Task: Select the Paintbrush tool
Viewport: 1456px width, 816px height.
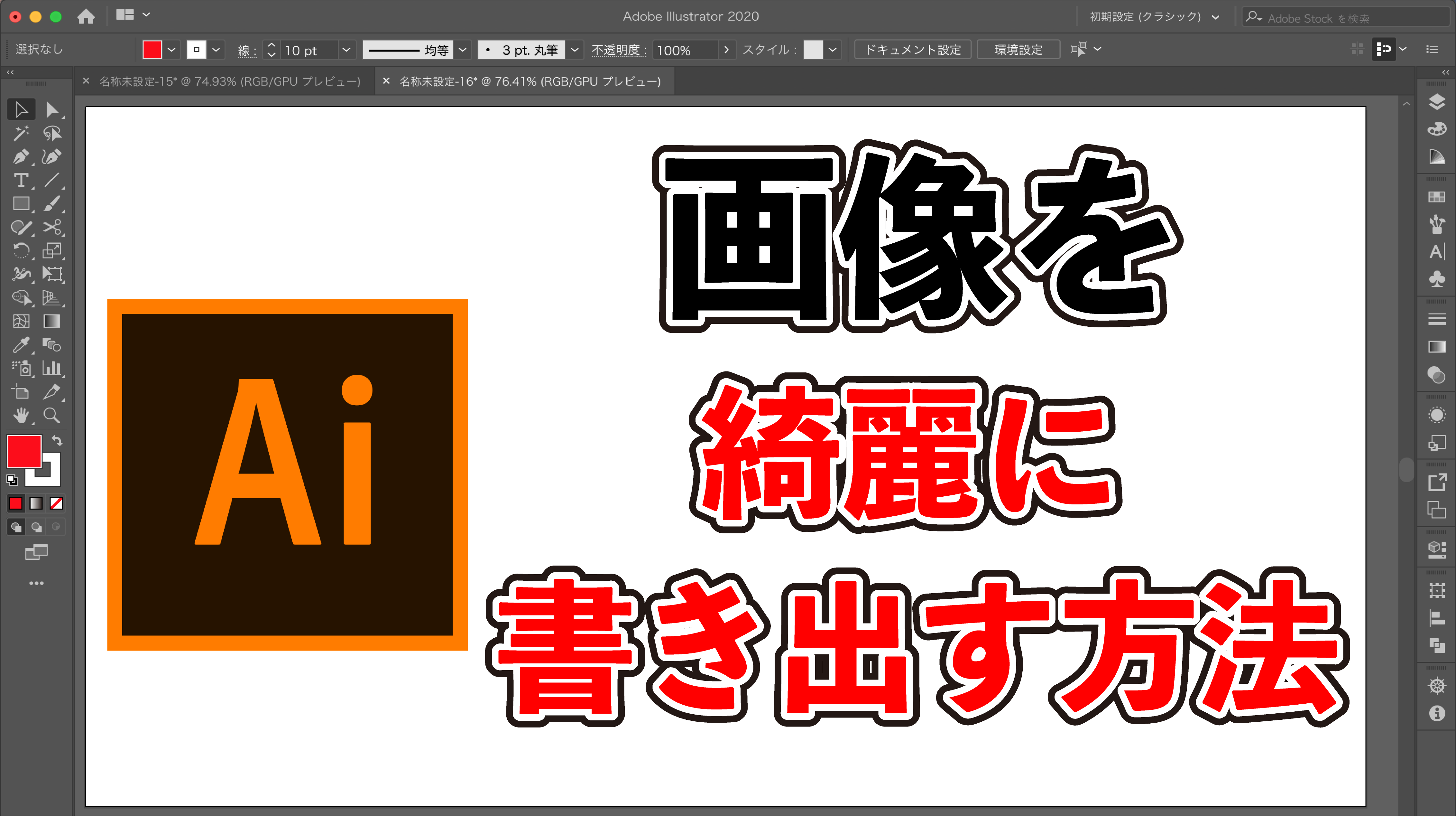Action: (52, 203)
